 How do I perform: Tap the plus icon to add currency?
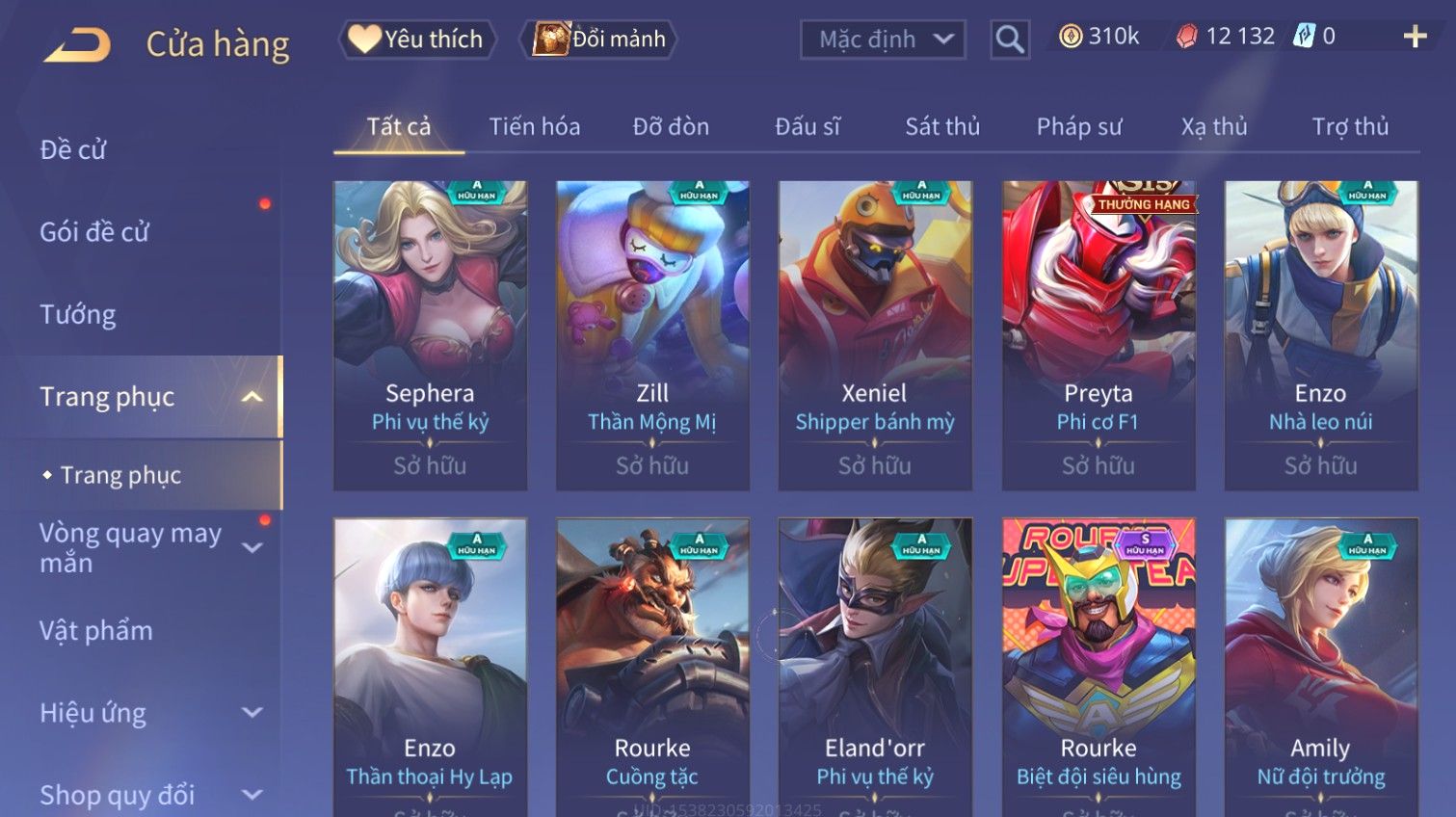coord(1415,37)
